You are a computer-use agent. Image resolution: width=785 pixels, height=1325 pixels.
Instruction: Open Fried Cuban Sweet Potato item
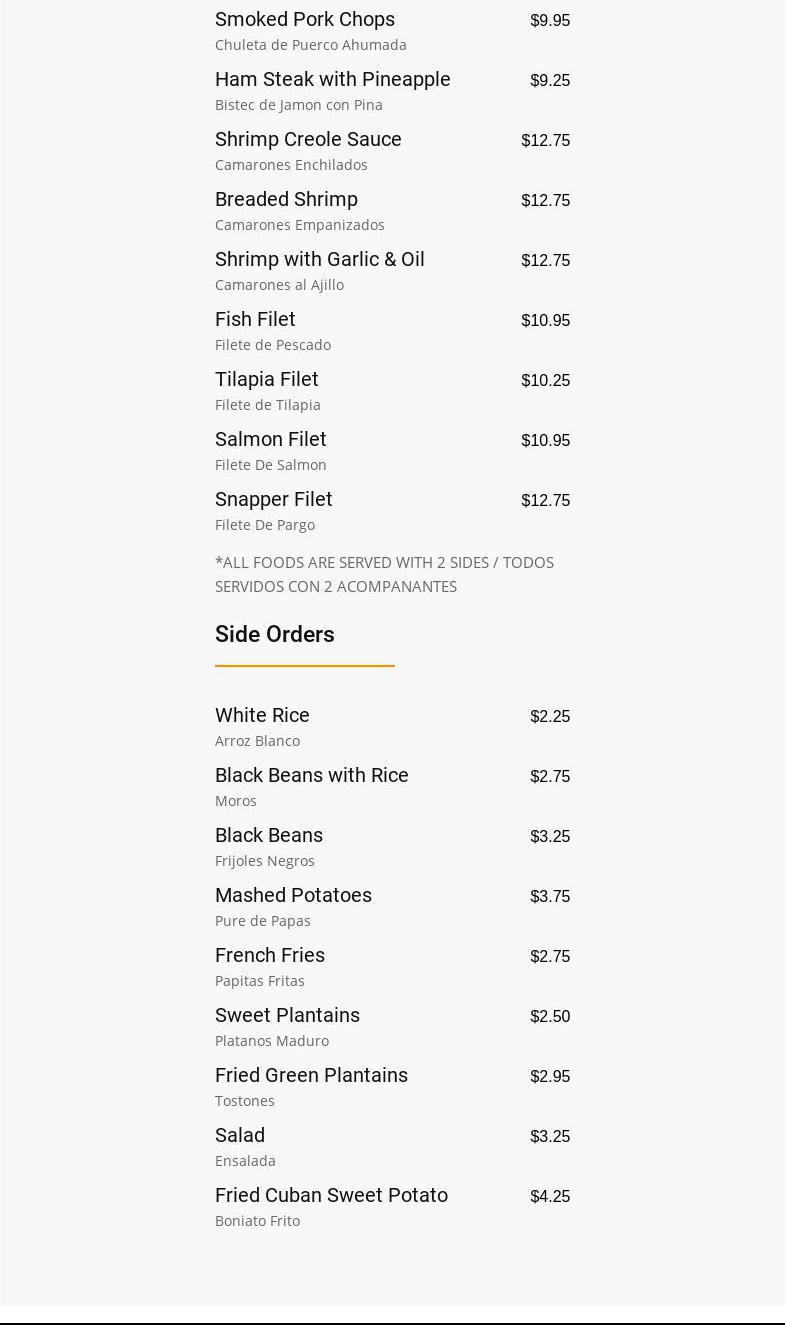[x=331, y=1196]
